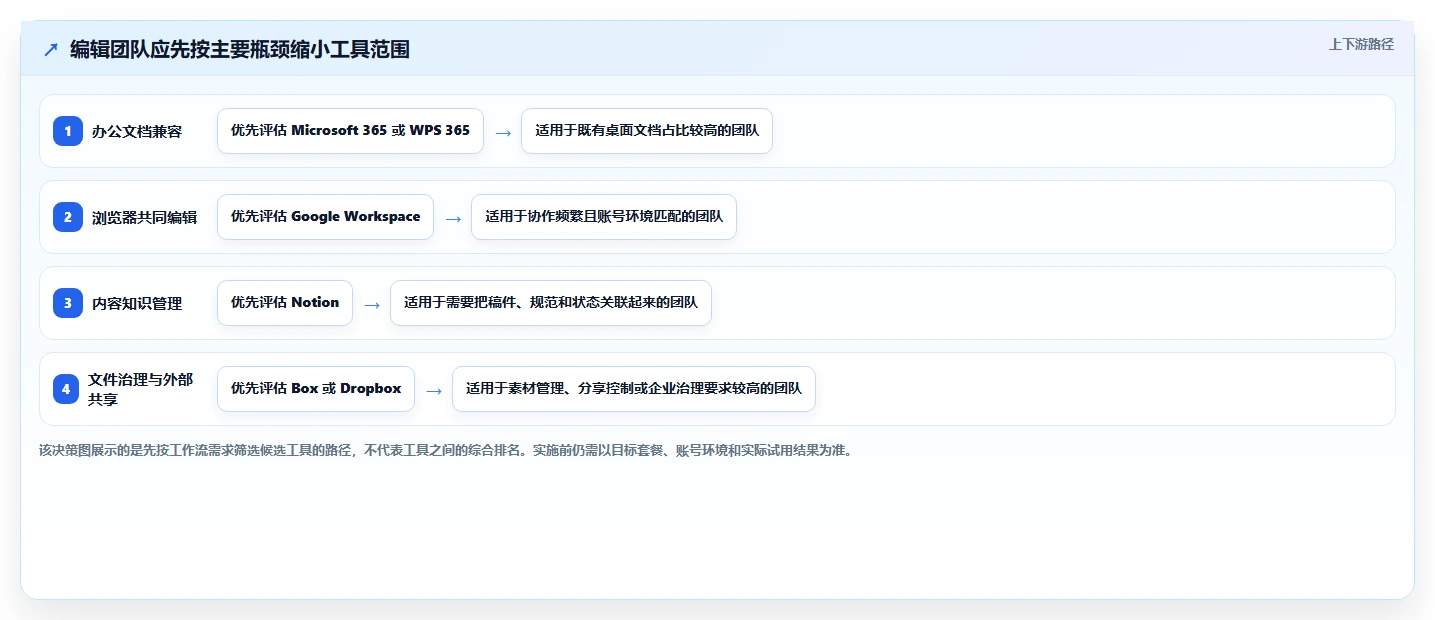Open the 优先评估 Google Workspace box
This screenshot has height=620, width=1435.
(325, 217)
